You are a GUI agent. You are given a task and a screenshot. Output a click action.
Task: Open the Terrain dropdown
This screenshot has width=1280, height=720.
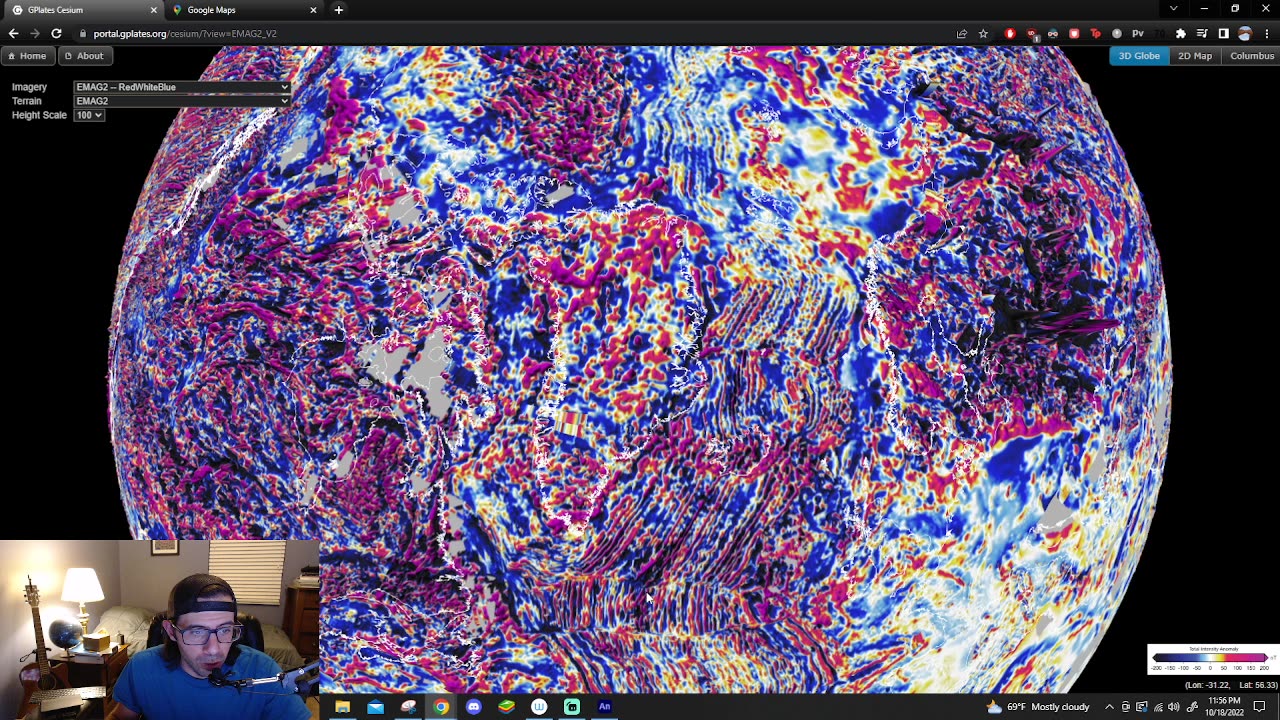click(182, 101)
